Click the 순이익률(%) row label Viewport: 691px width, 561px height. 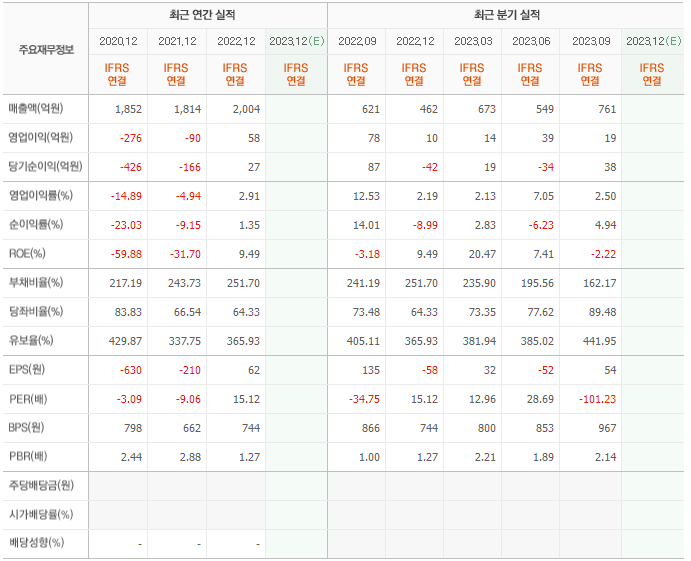click(36, 224)
